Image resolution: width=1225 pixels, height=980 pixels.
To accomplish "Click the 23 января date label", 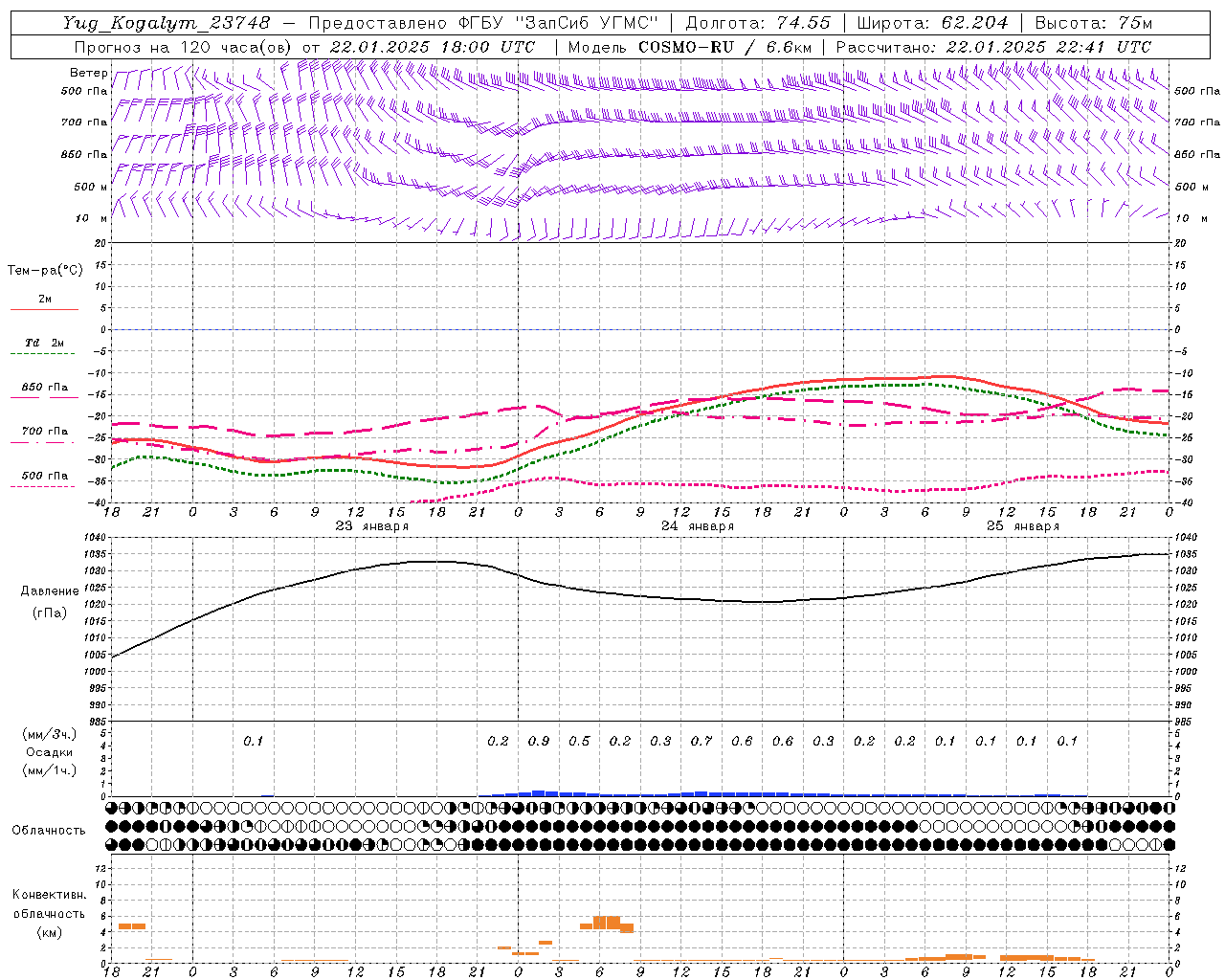I will tap(372, 526).
